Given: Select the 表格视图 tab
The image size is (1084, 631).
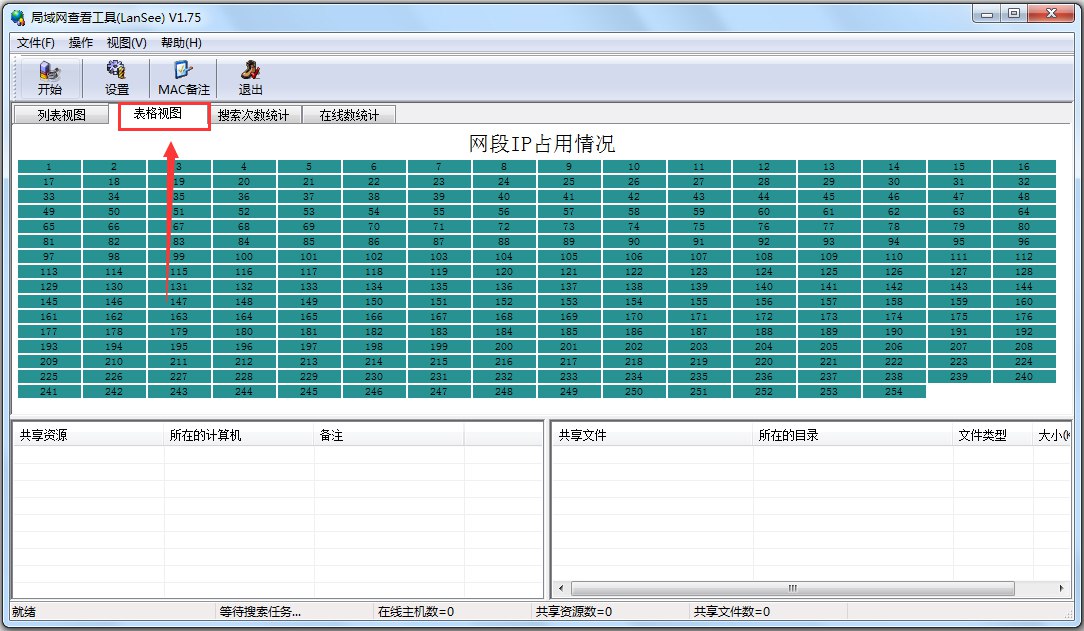Looking at the screenshot, I should coord(162,114).
